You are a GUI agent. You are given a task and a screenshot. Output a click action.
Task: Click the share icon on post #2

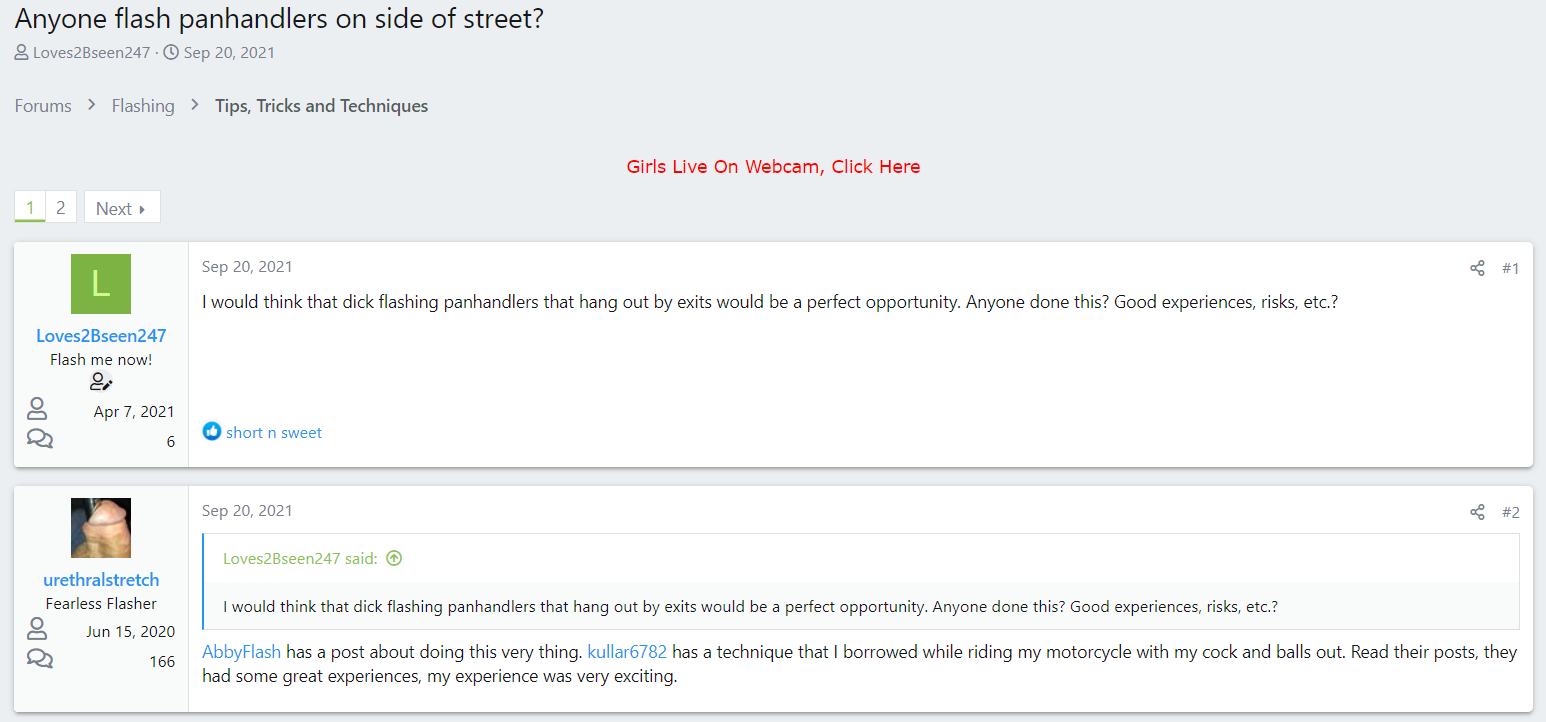[x=1477, y=512]
